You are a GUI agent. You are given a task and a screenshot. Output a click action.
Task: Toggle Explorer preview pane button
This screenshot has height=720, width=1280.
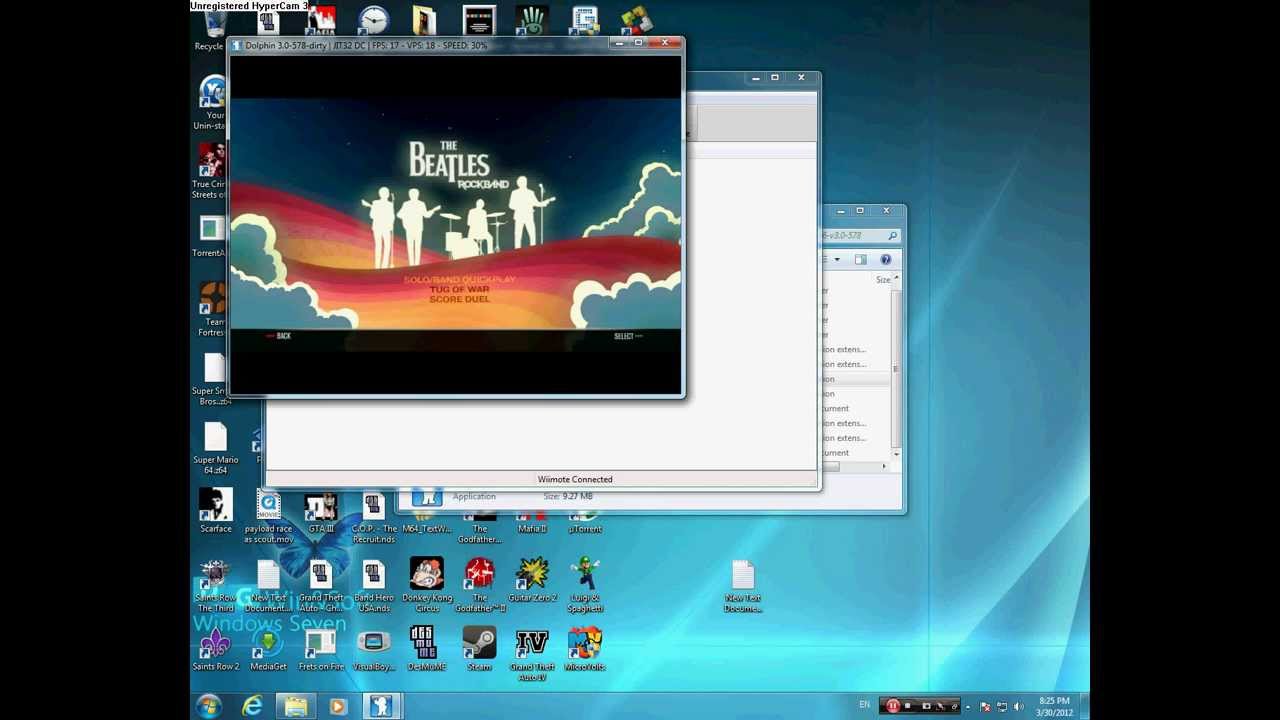click(861, 259)
